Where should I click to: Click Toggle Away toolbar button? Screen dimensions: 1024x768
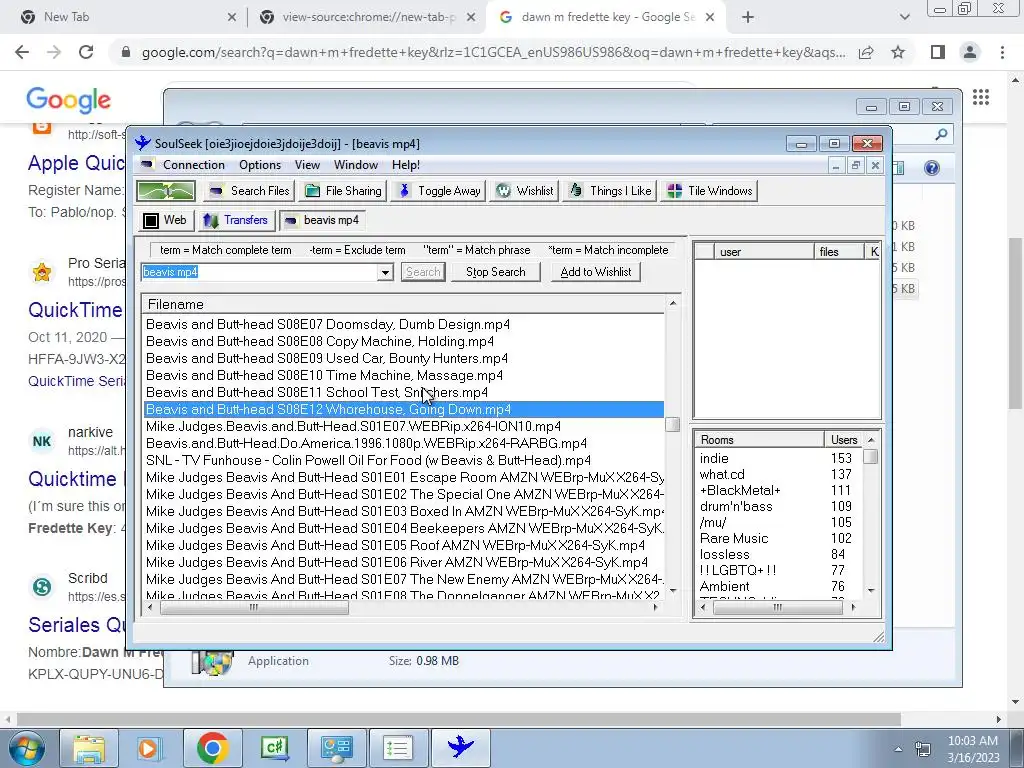pyautogui.click(x=440, y=191)
